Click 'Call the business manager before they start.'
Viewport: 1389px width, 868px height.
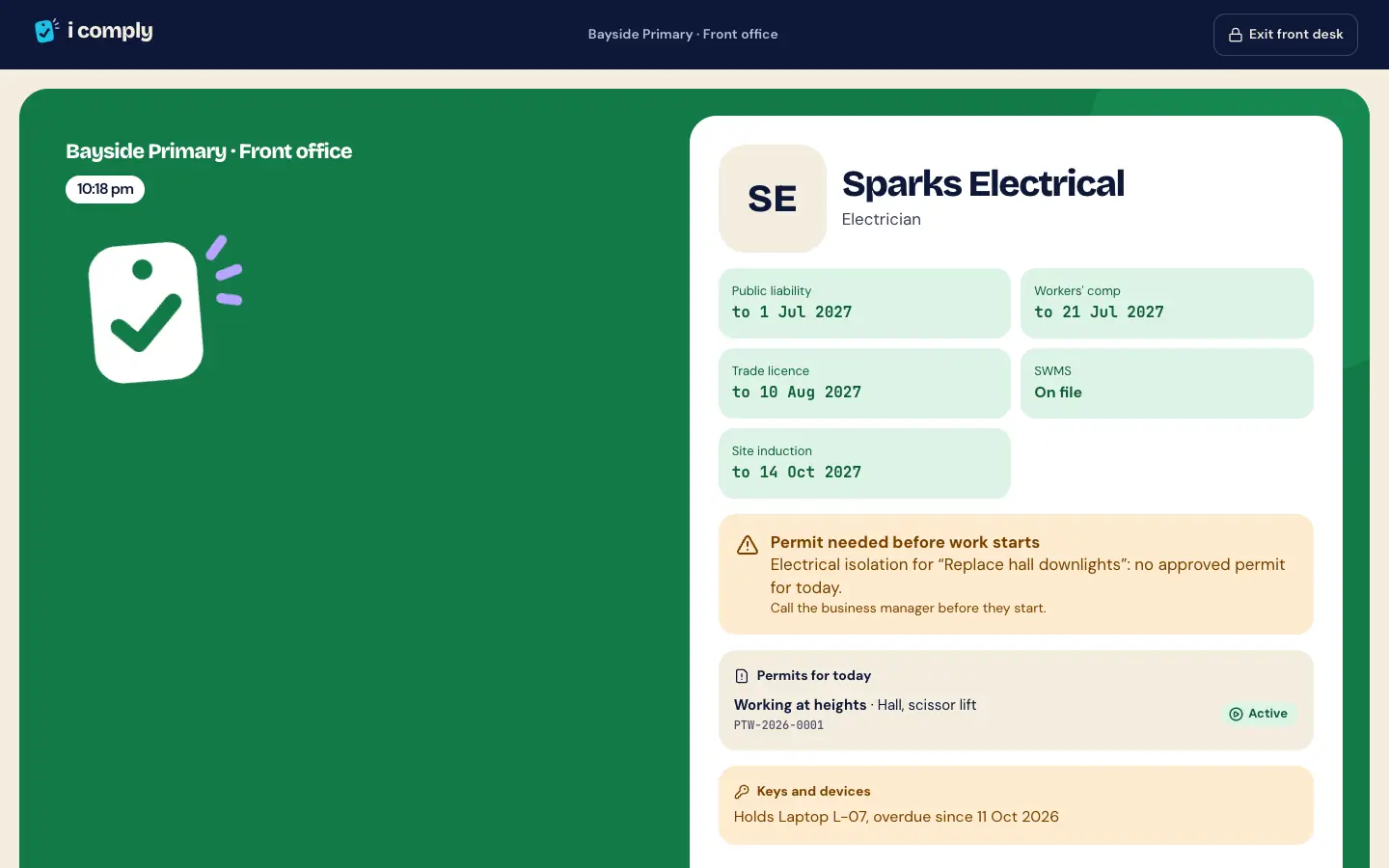point(909,608)
